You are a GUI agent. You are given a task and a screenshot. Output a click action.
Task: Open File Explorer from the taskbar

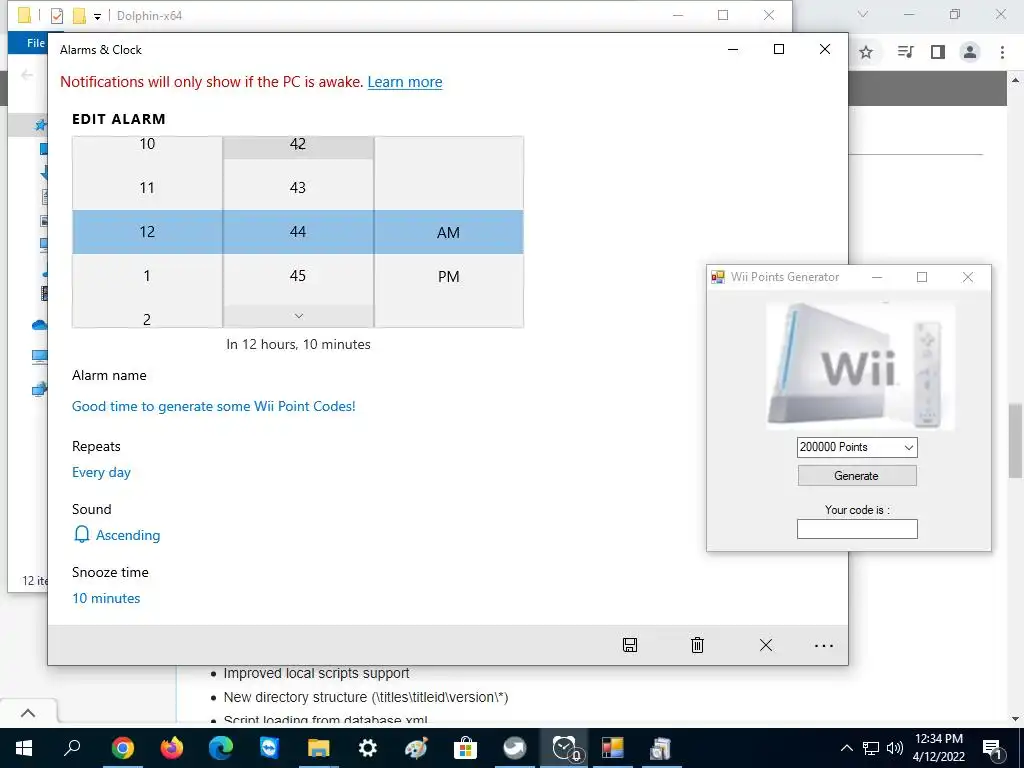click(x=319, y=748)
